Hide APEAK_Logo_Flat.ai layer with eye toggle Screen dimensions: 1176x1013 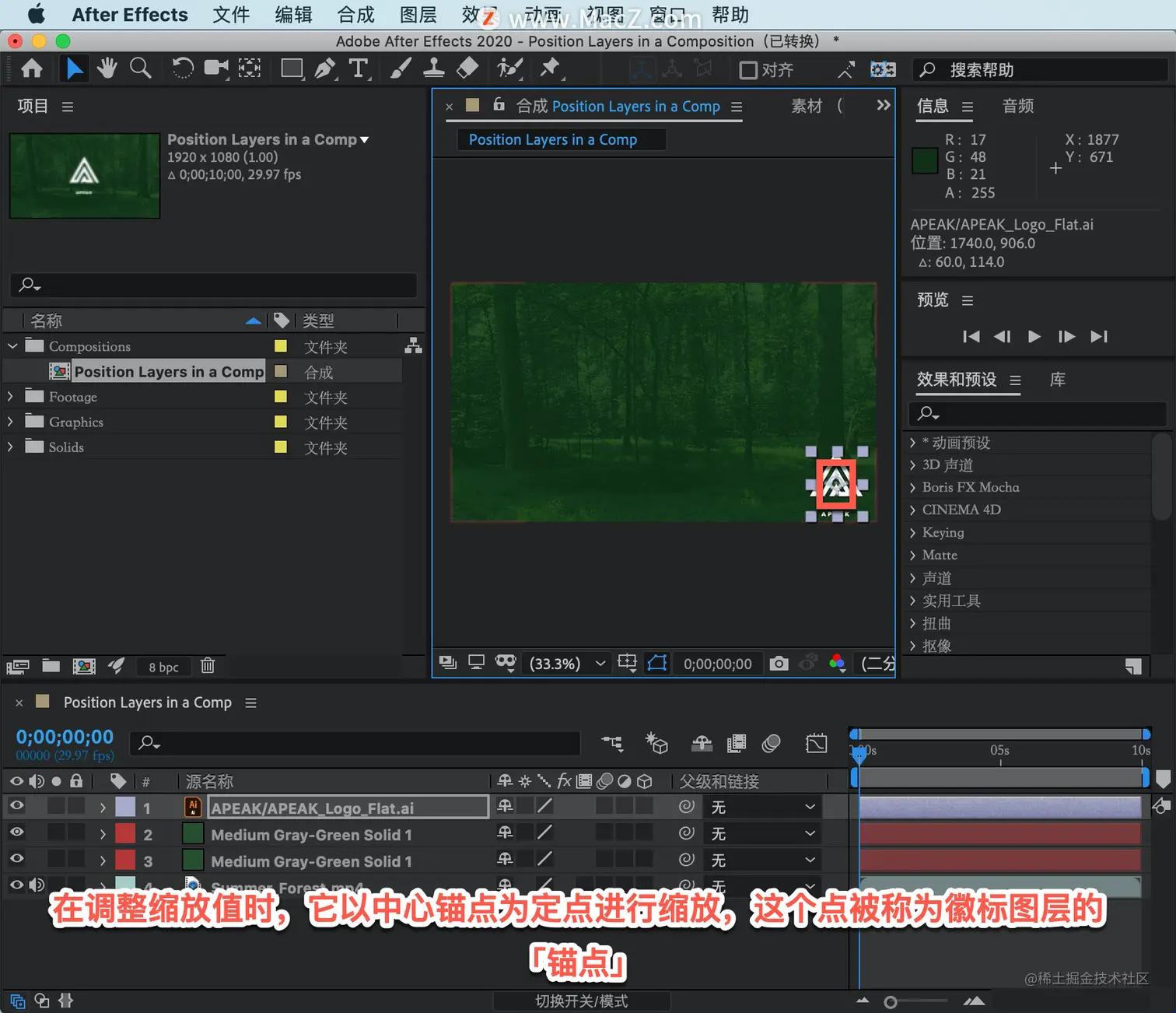(16, 806)
